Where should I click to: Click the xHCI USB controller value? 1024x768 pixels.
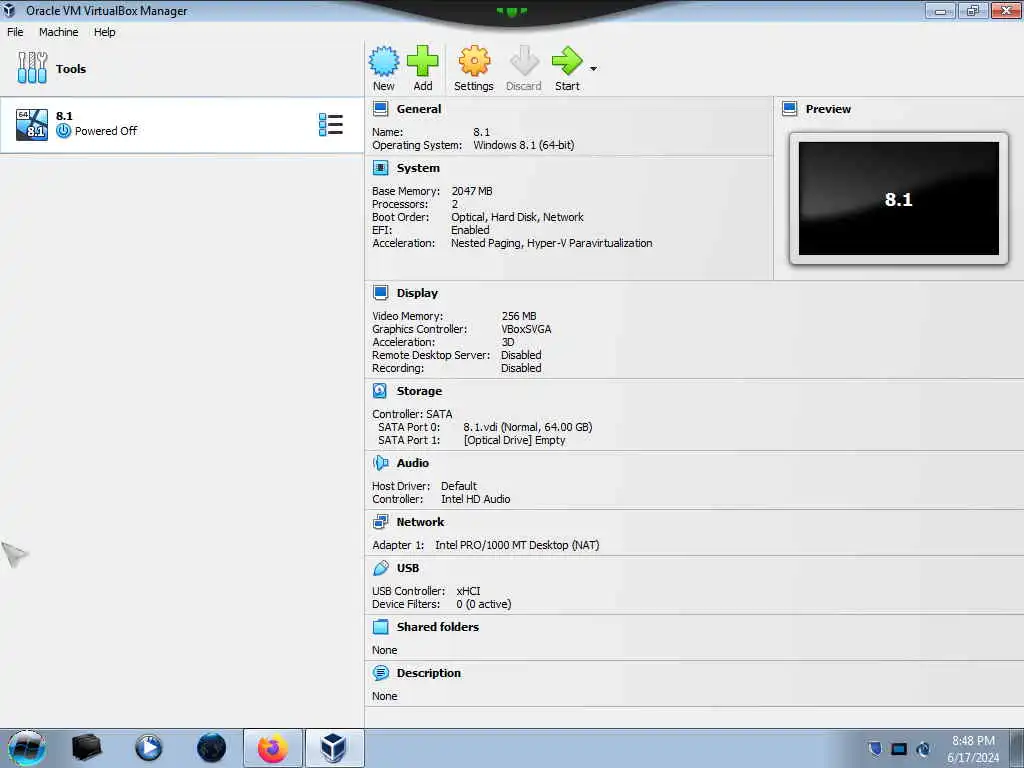pyautogui.click(x=468, y=591)
